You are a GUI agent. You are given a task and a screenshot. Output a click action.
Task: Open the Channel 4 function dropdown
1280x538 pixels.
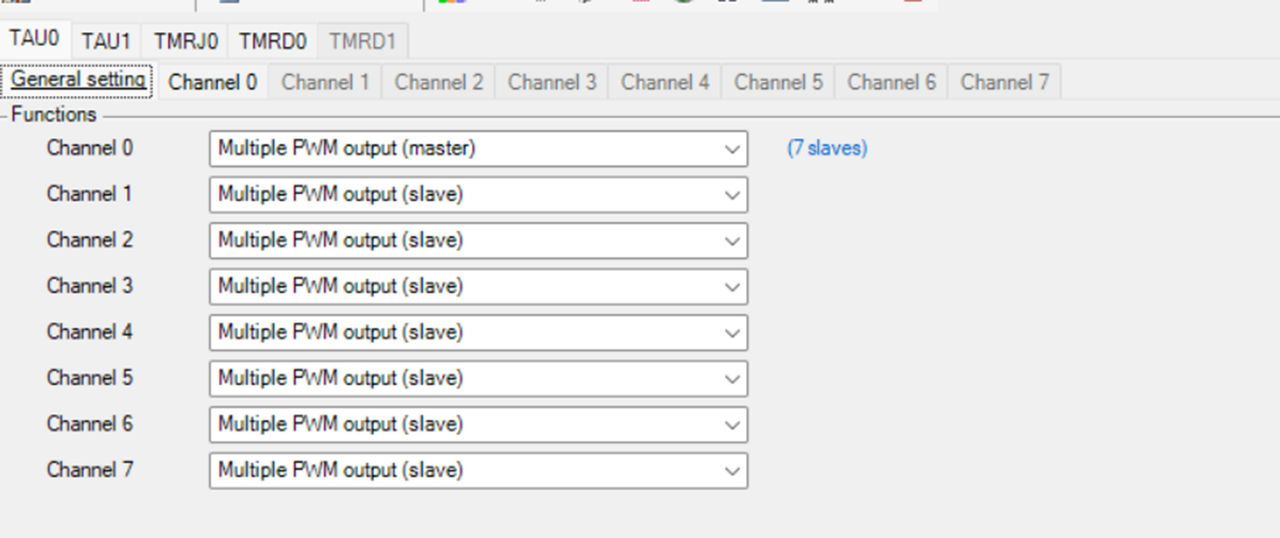point(478,333)
